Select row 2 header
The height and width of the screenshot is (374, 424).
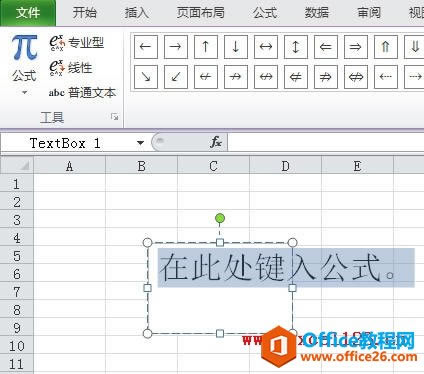pyautogui.click(x=17, y=201)
